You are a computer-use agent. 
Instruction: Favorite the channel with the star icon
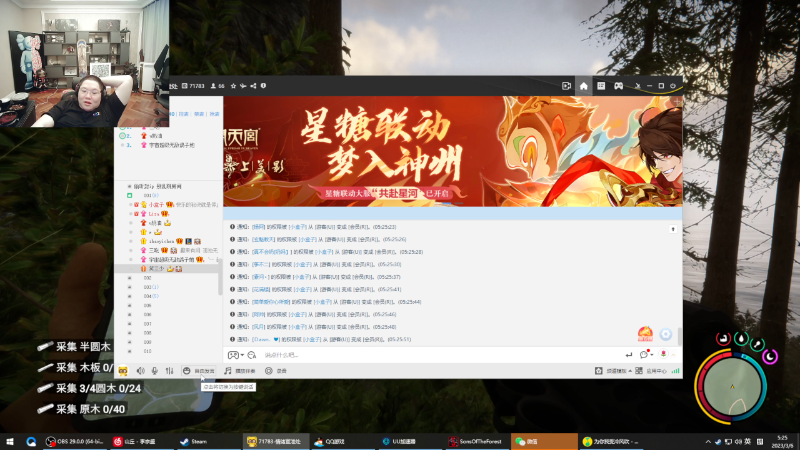tap(233, 86)
